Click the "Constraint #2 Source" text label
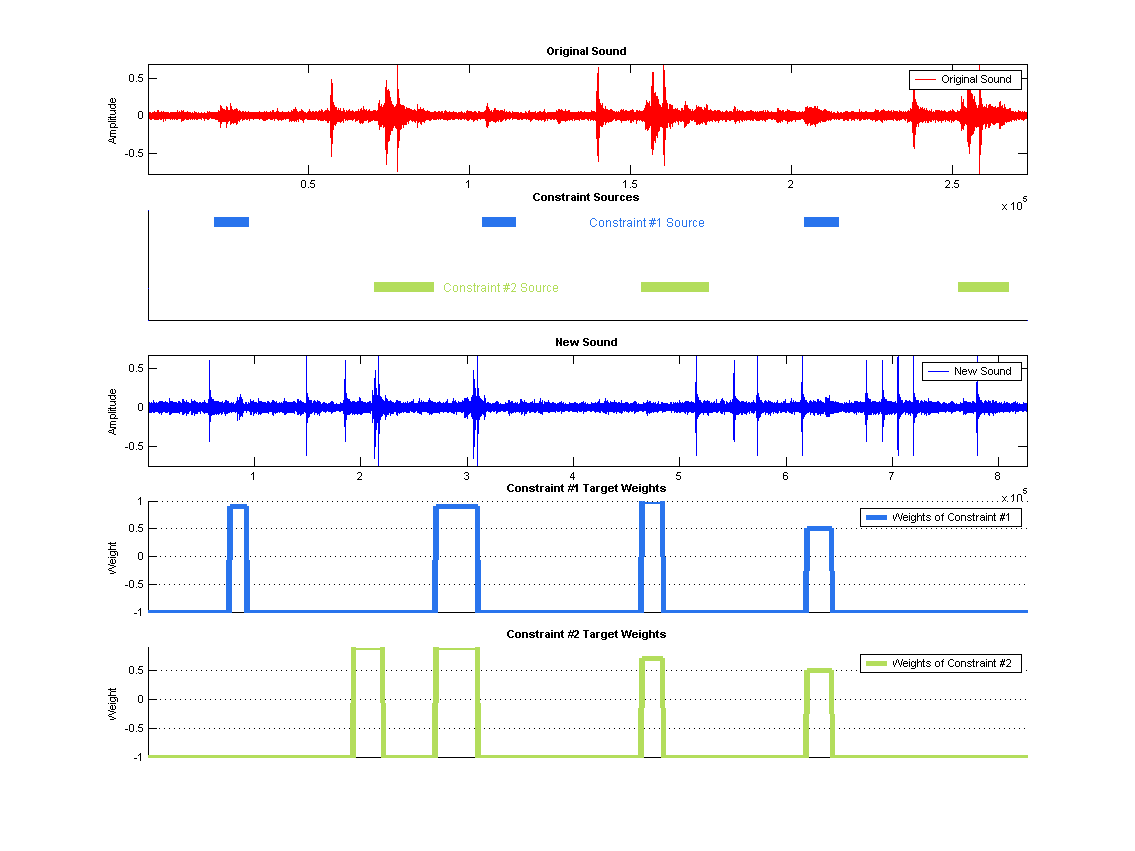 coord(500,288)
